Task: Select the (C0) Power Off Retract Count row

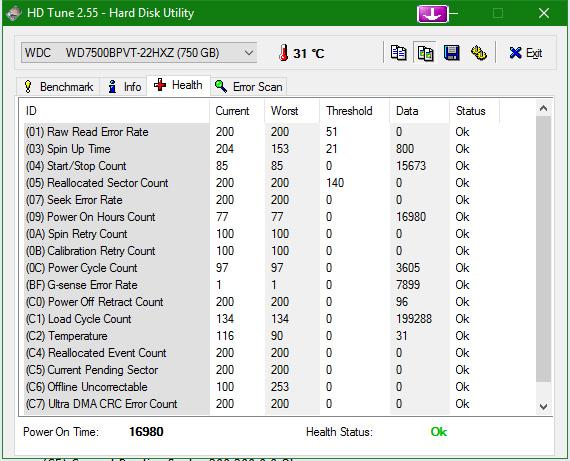Action: [262, 302]
